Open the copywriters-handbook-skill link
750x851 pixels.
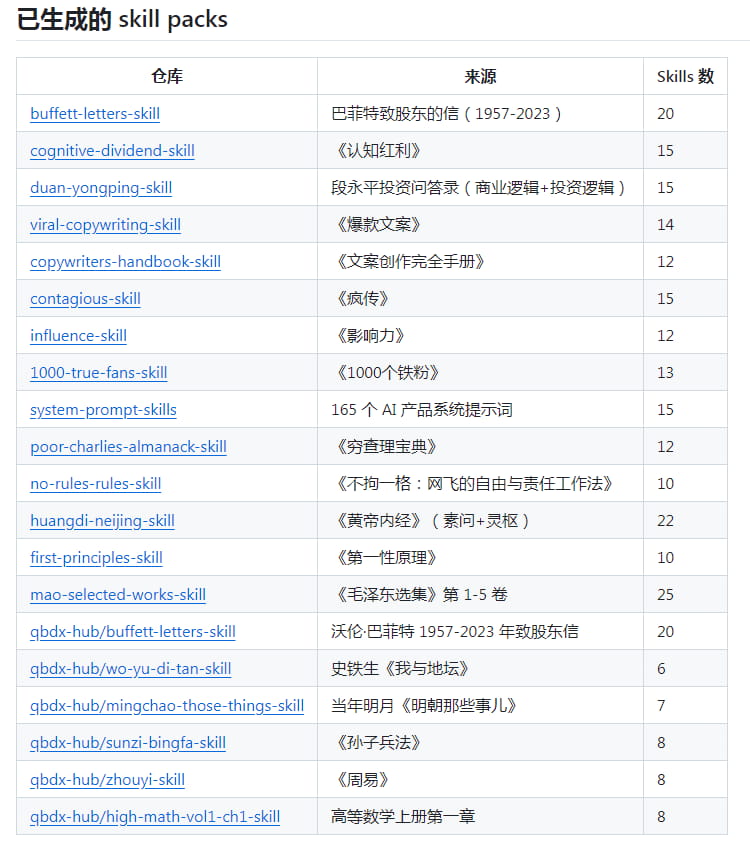point(125,261)
